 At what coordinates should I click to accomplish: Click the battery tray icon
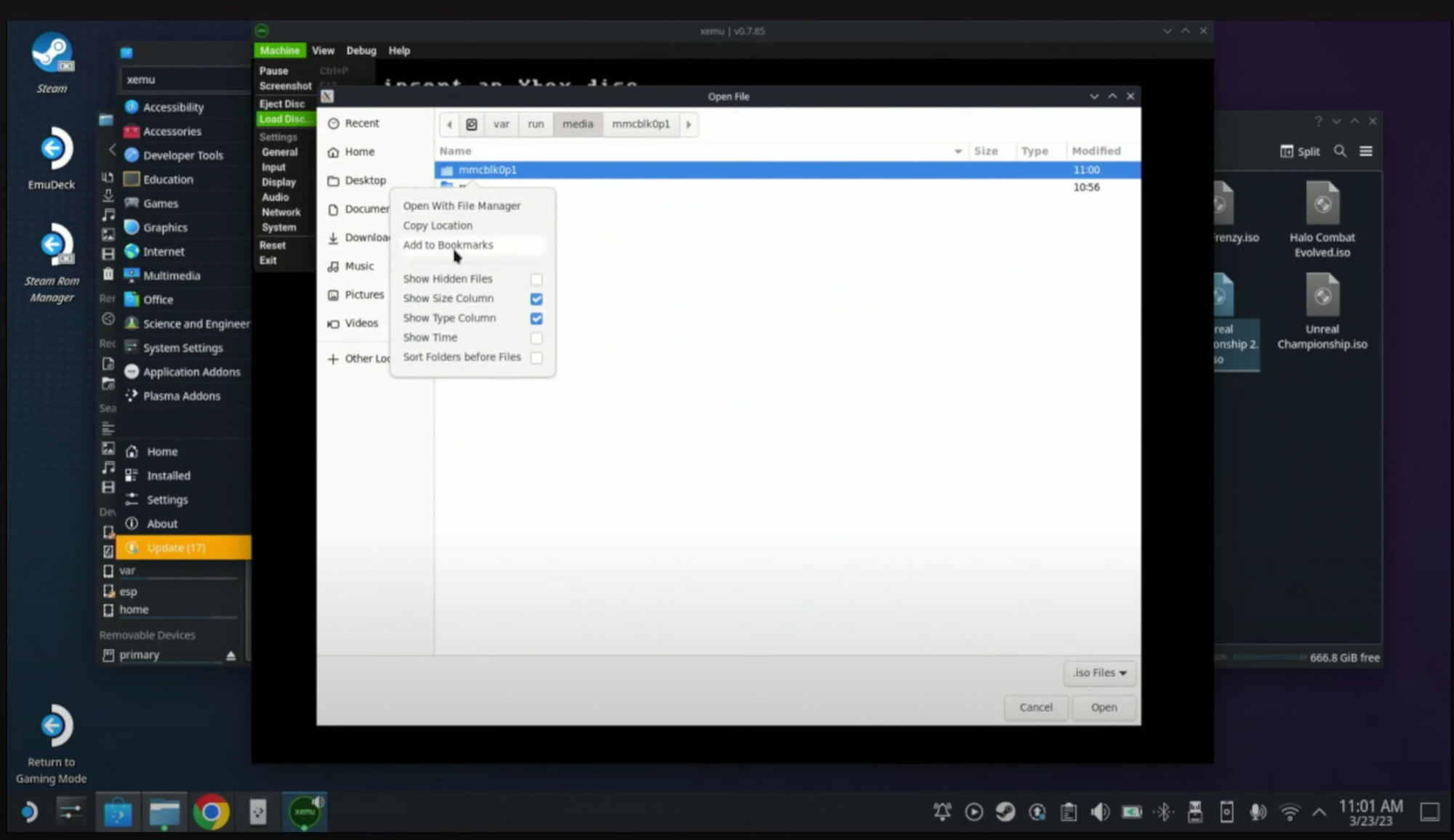click(x=1132, y=812)
